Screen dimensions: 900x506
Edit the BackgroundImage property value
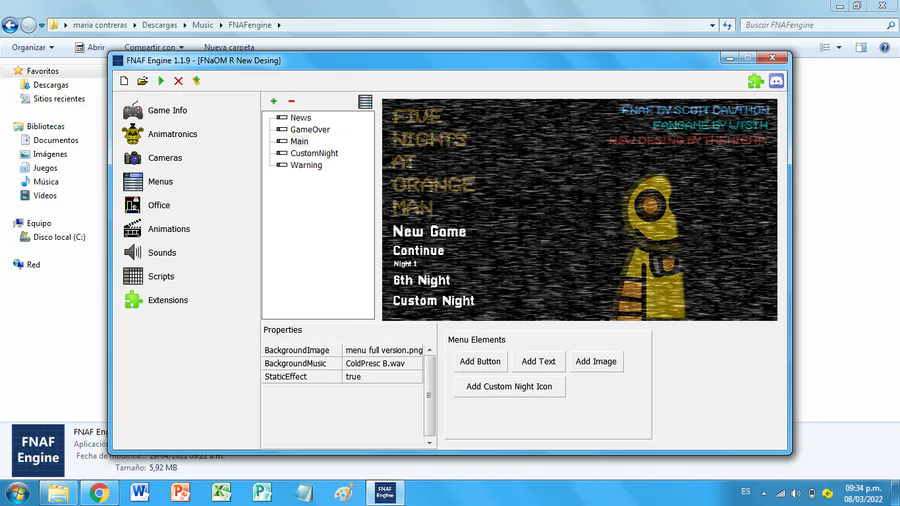click(383, 350)
